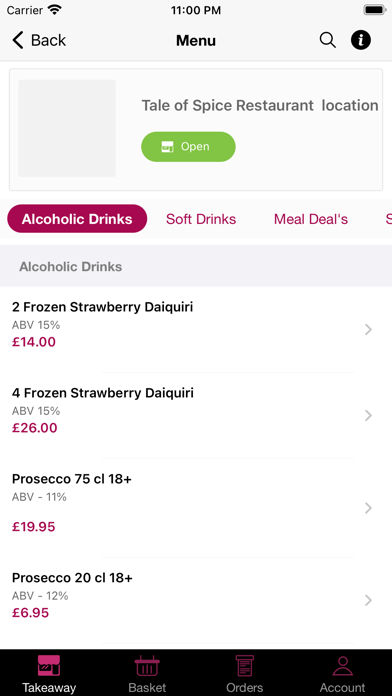Expand 2 Frozen Strawberry Daiquiri chevron
392x696 pixels.
coord(368,329)
